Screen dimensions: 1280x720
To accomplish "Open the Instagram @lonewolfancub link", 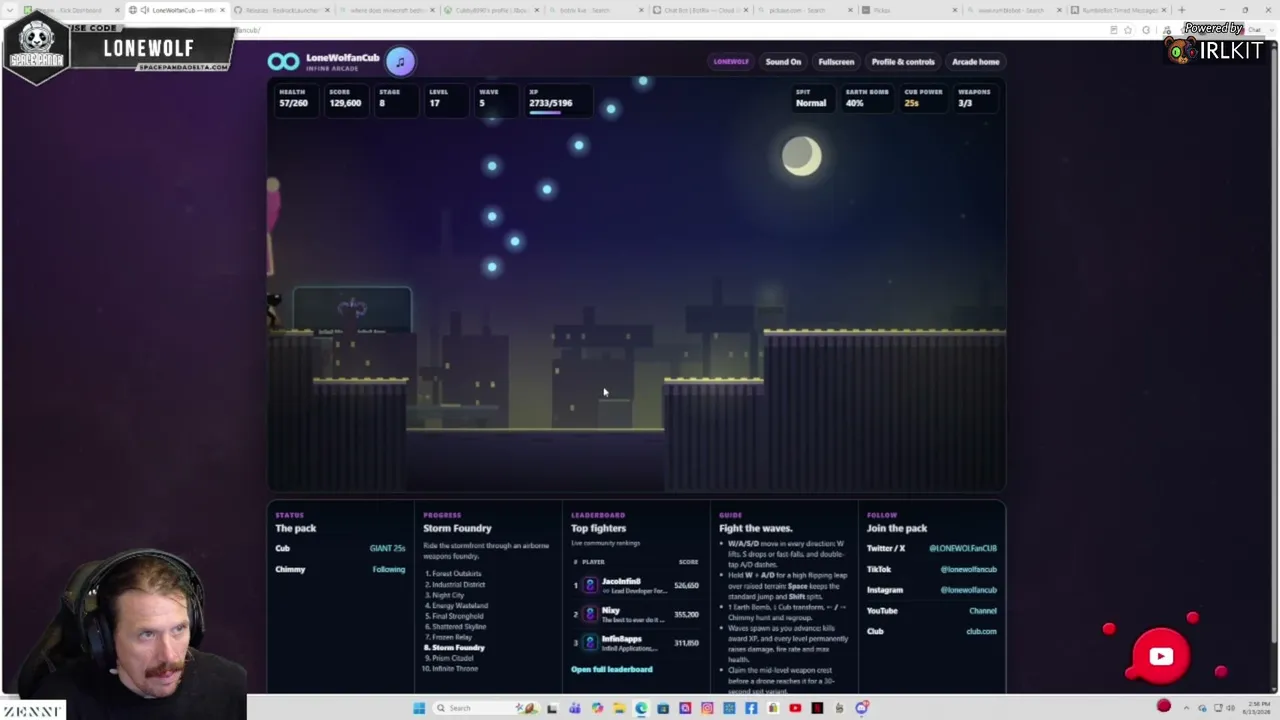I will pos(968,590).
